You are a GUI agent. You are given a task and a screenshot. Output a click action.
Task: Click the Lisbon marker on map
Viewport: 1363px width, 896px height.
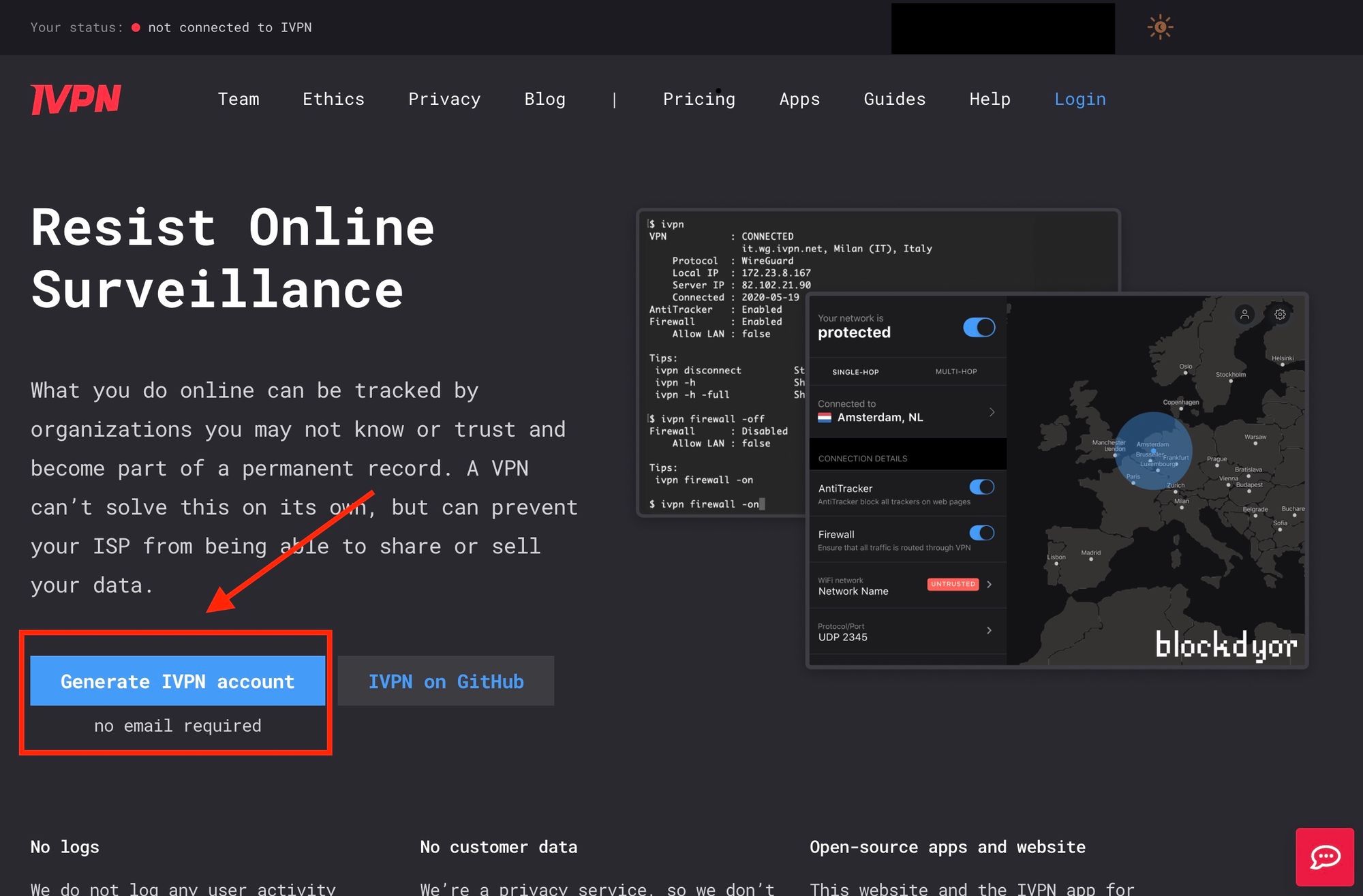1056,563
